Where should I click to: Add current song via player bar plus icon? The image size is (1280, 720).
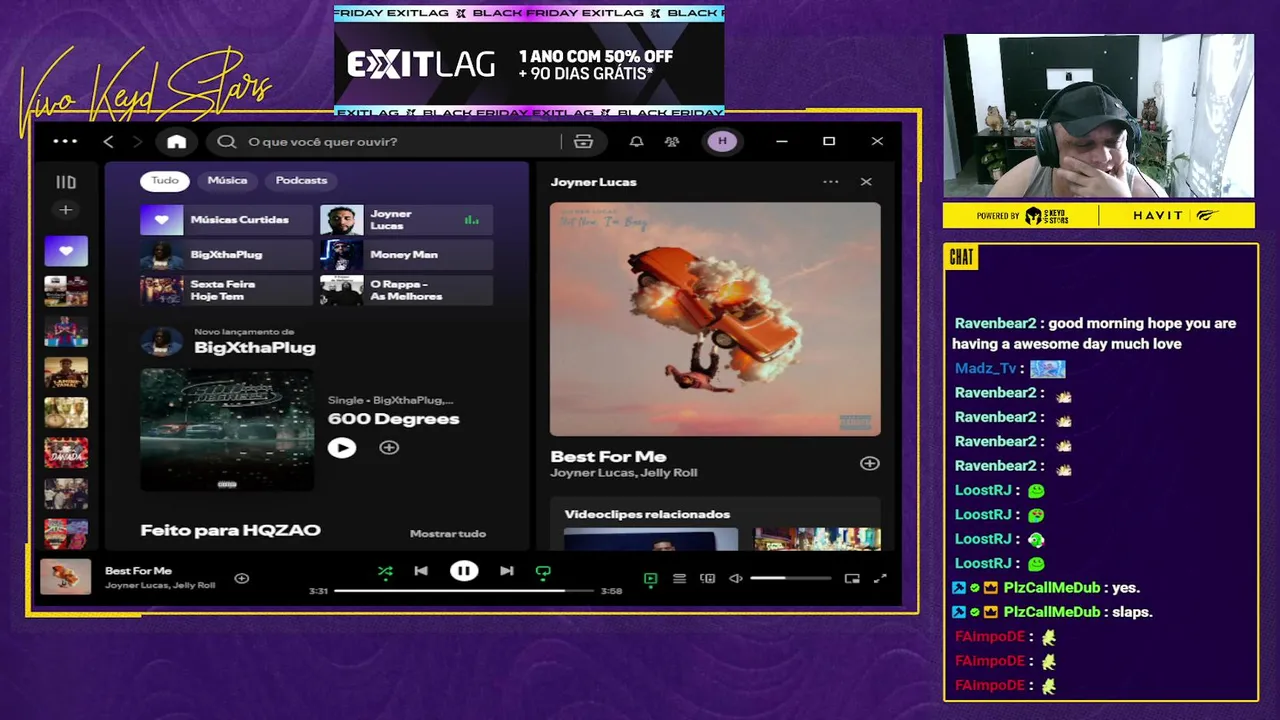[241, 578]
